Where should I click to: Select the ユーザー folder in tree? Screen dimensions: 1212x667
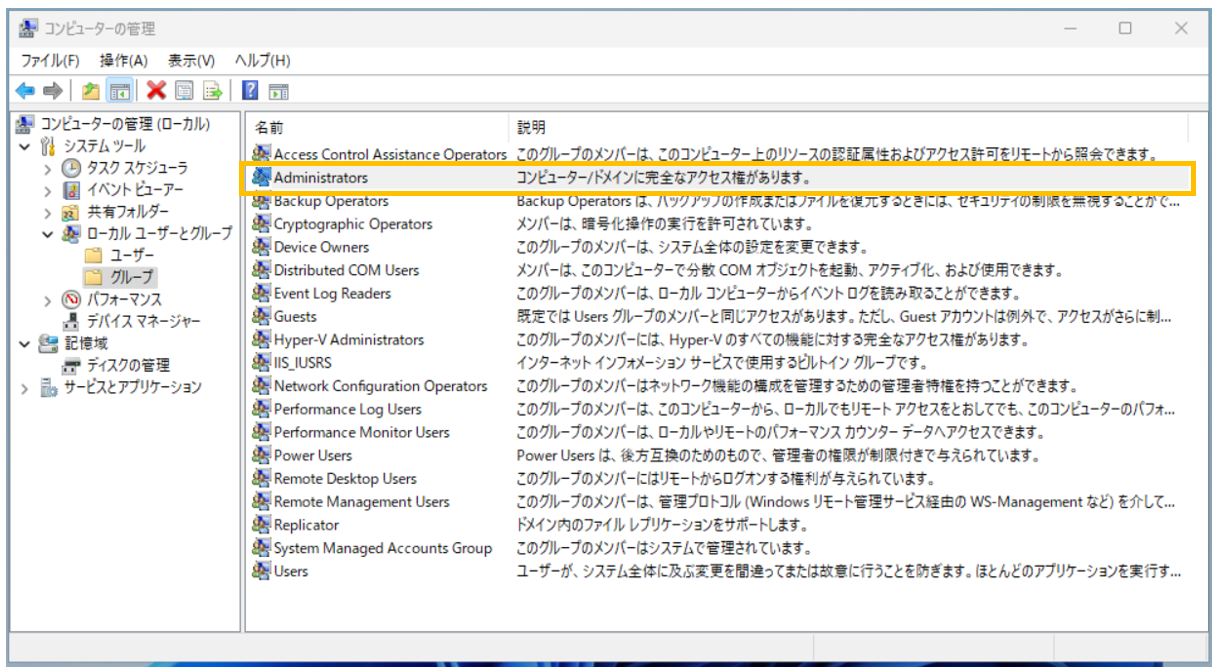click(x=118, y=255)
